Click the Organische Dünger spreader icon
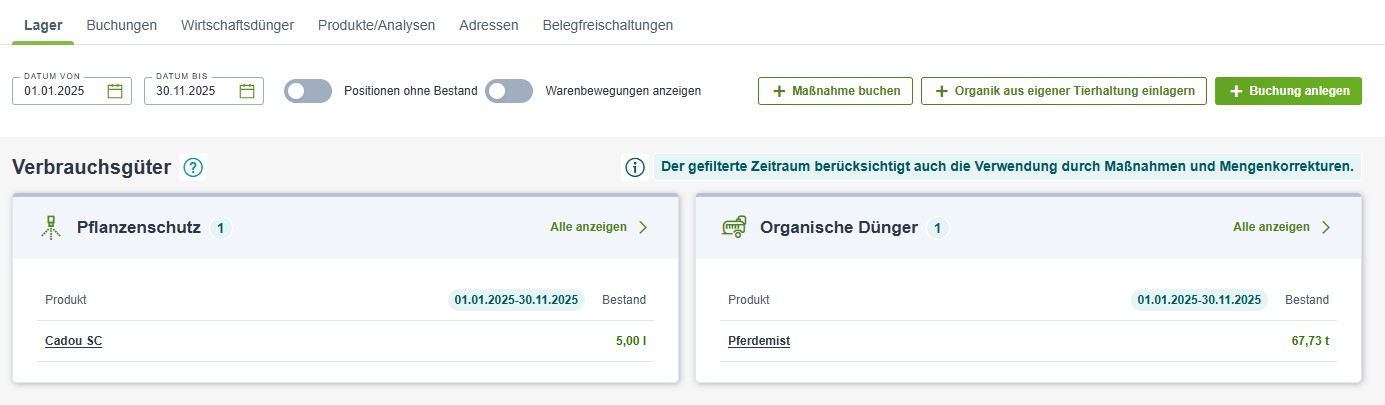This screenshot has height=405, width=1385. [x=735, y=227]
